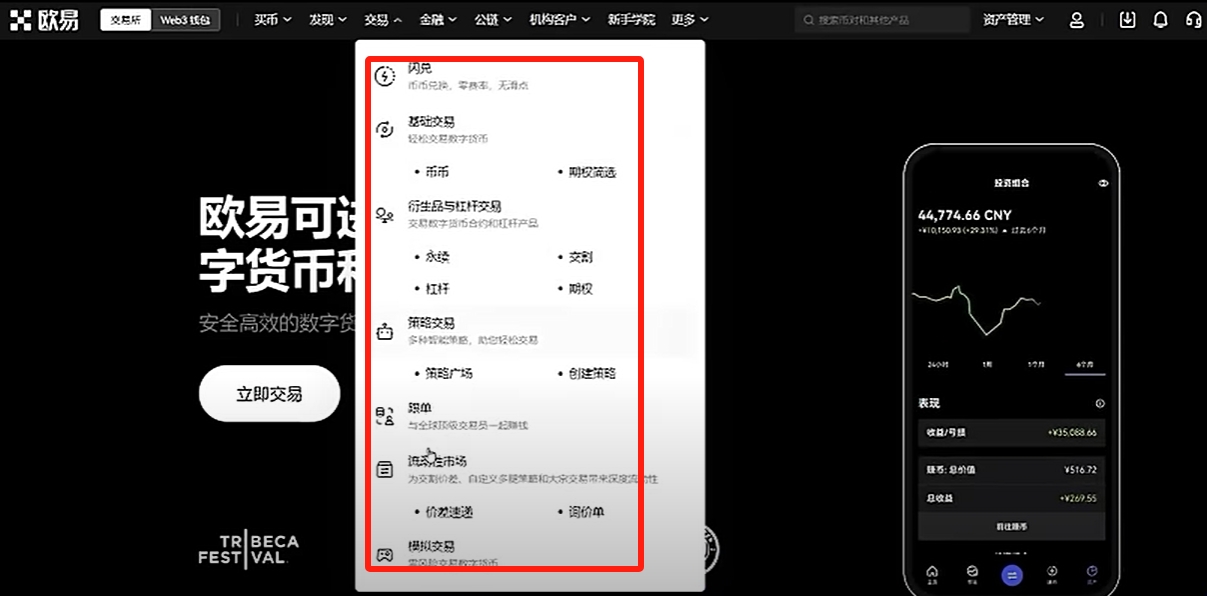This screenshot has height=596, width=1207.
Task: Open the customer support headset icon
Action: click(1193, 19)
